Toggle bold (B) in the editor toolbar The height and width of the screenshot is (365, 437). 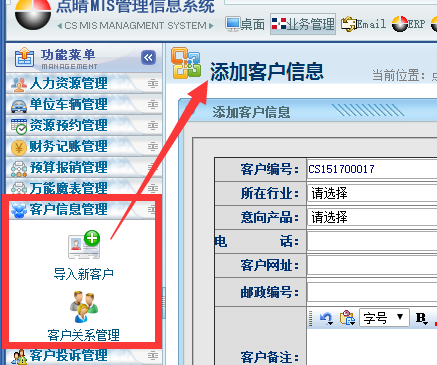(421, 318)
